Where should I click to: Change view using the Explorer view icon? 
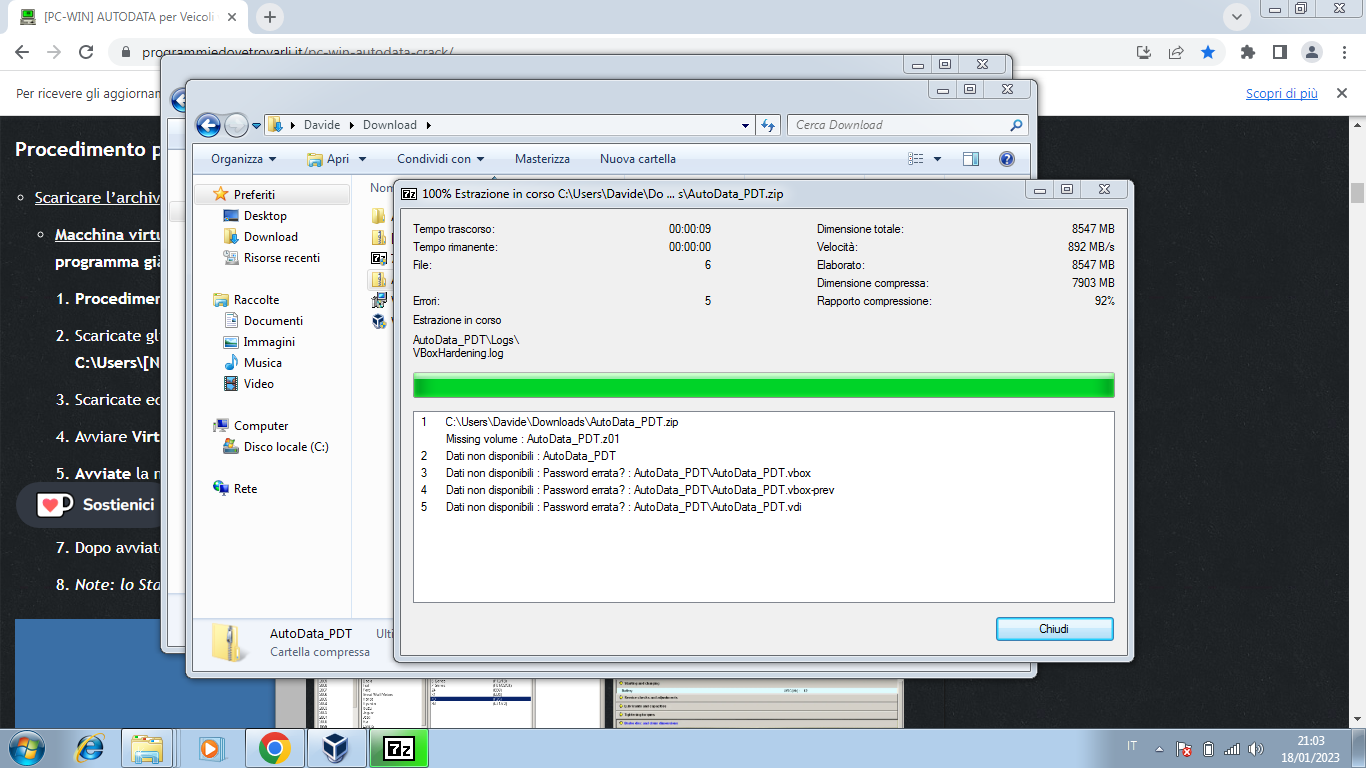coord(915,159)
